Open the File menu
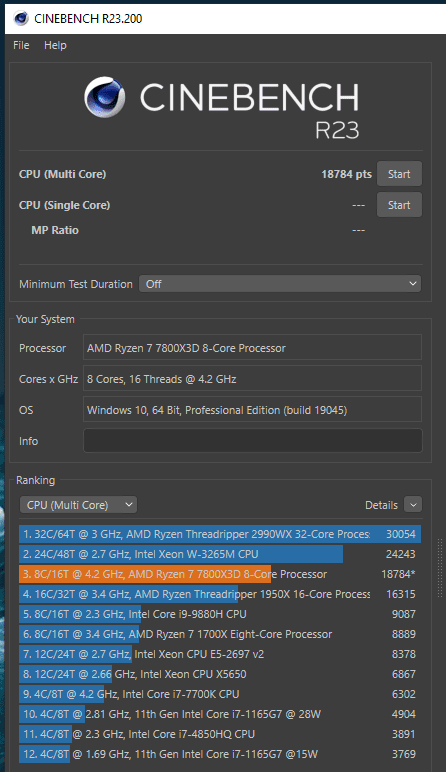This screenshot has width=446, height=772. pyautogui.click(x=21, y=45)
